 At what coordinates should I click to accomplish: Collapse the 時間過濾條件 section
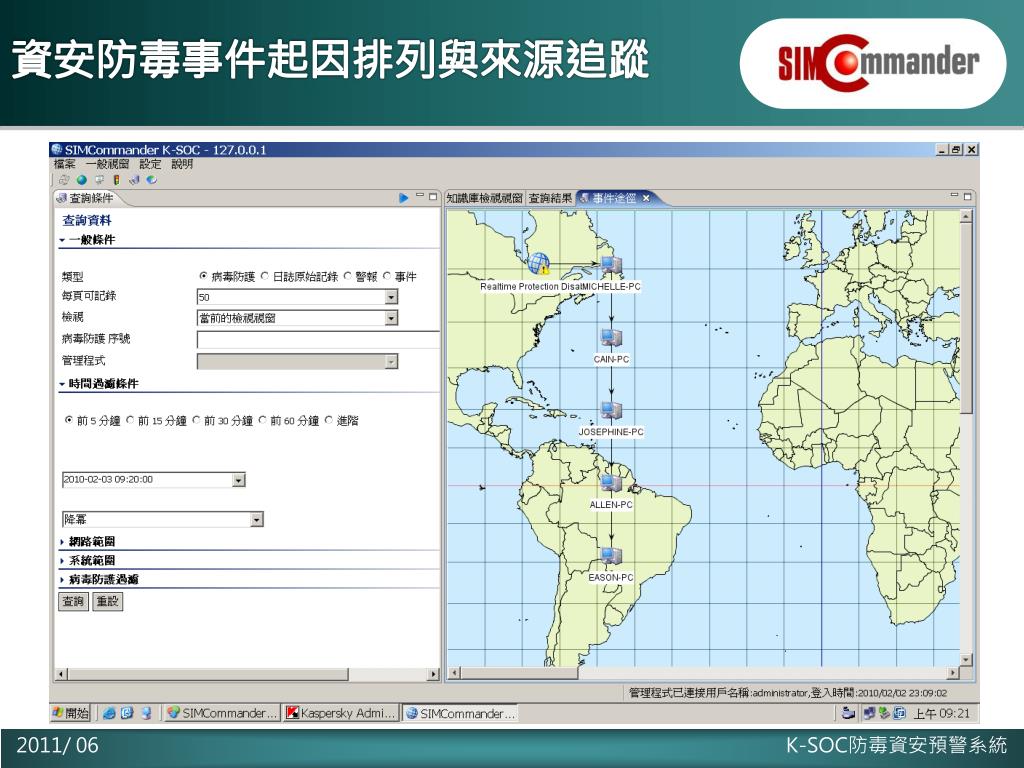click(x=62, y=384)
